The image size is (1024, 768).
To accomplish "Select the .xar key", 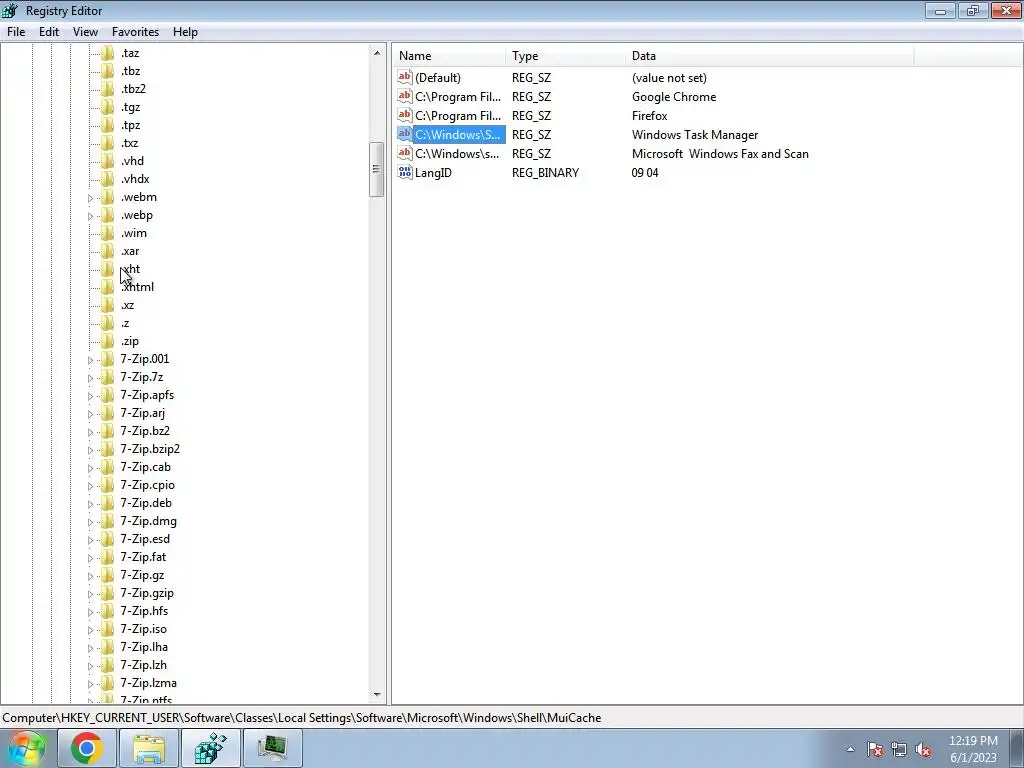I will coord(130,251).
